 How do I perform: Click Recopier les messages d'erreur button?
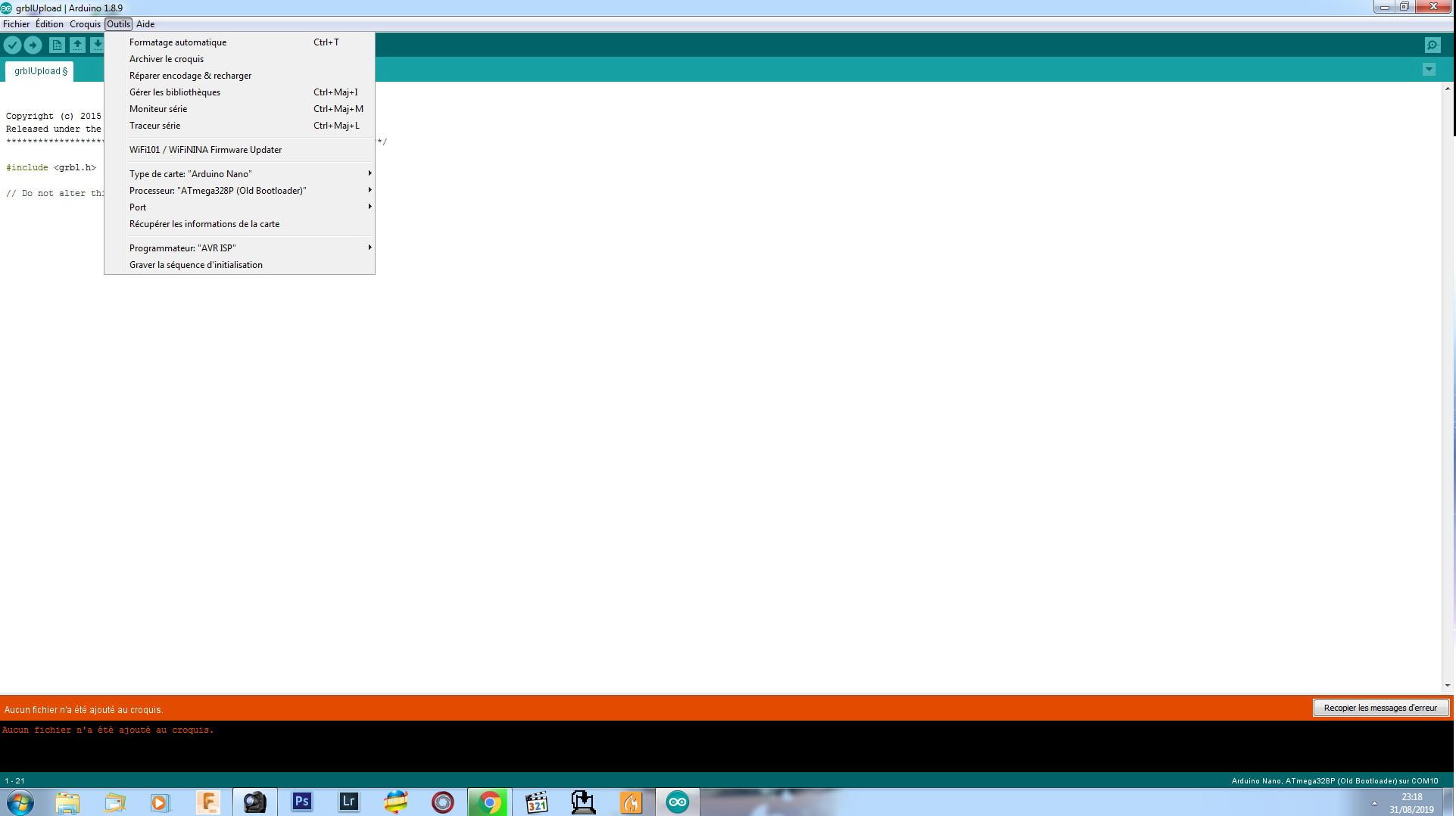click(1380, 708)
